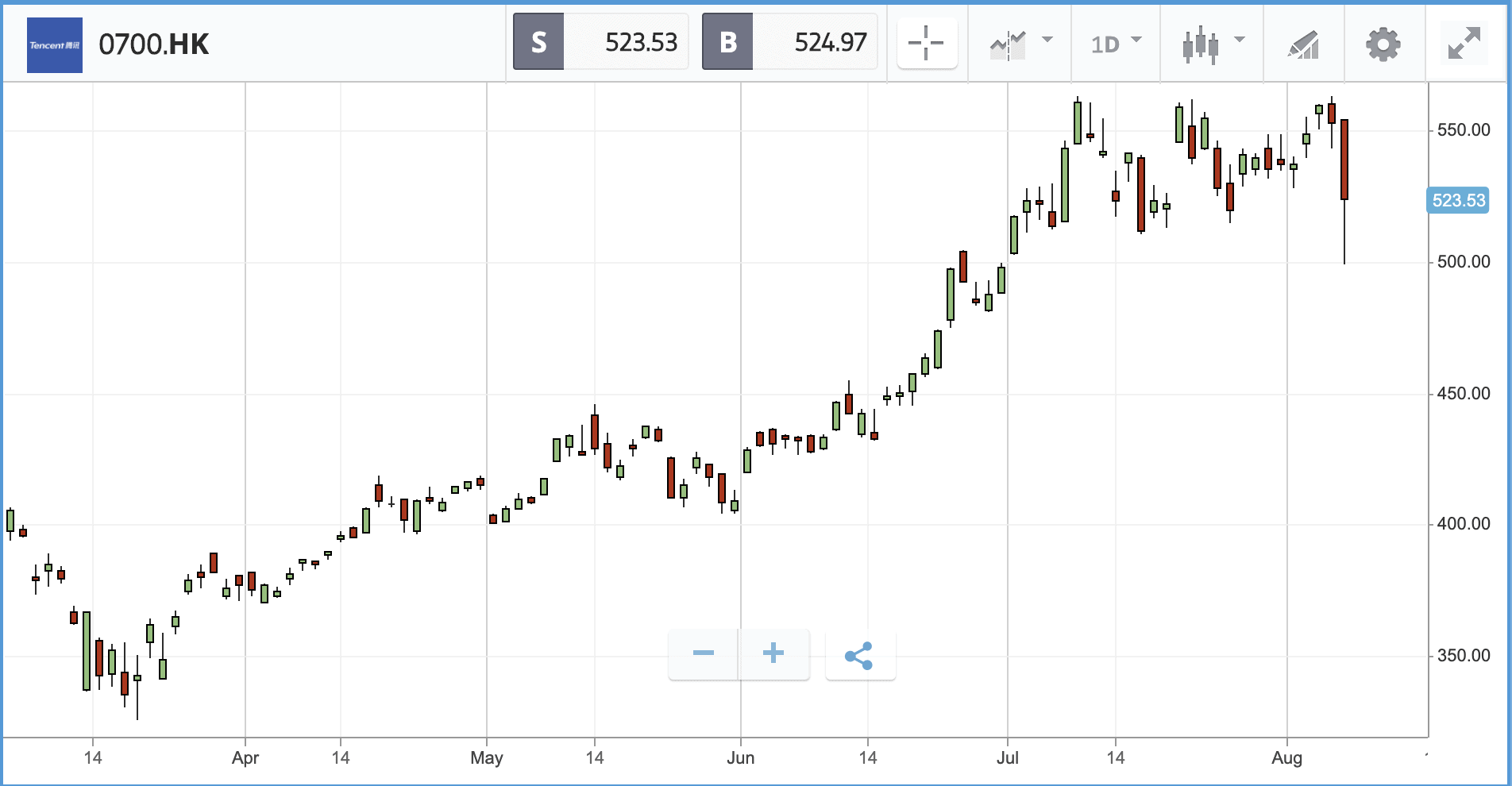This screenshot has height=786, width=1512.
Task: Open chart settings gear icon
Action: click(1383, 44)
